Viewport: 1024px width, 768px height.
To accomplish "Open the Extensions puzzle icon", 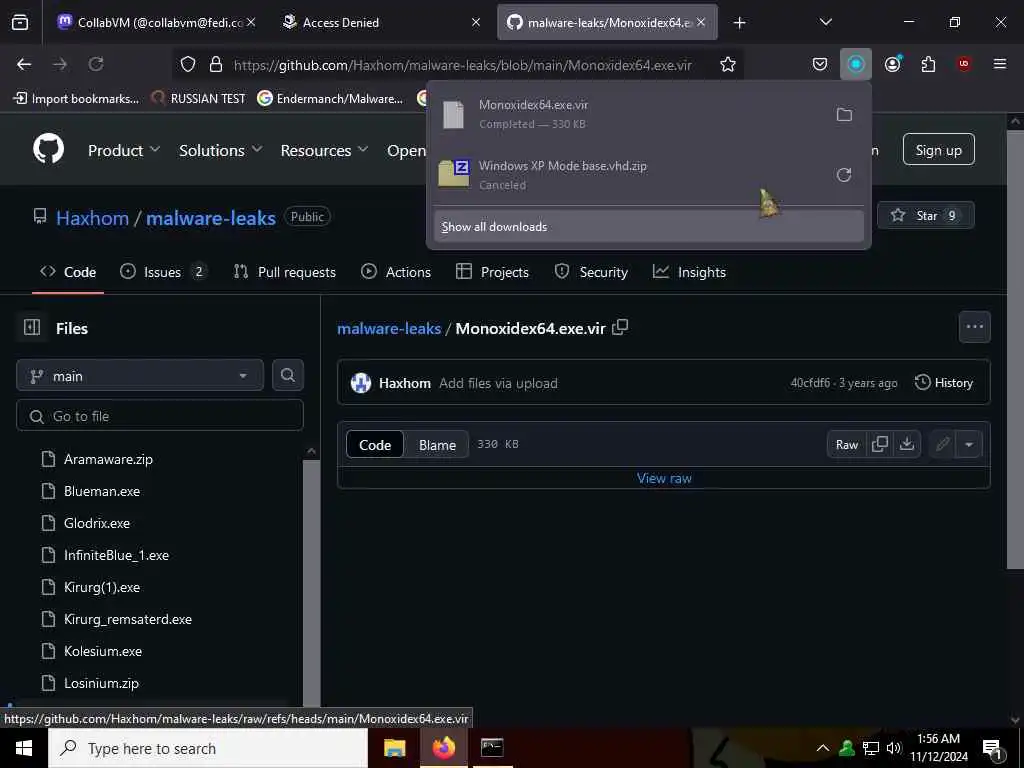I will (x=928, y=64).
